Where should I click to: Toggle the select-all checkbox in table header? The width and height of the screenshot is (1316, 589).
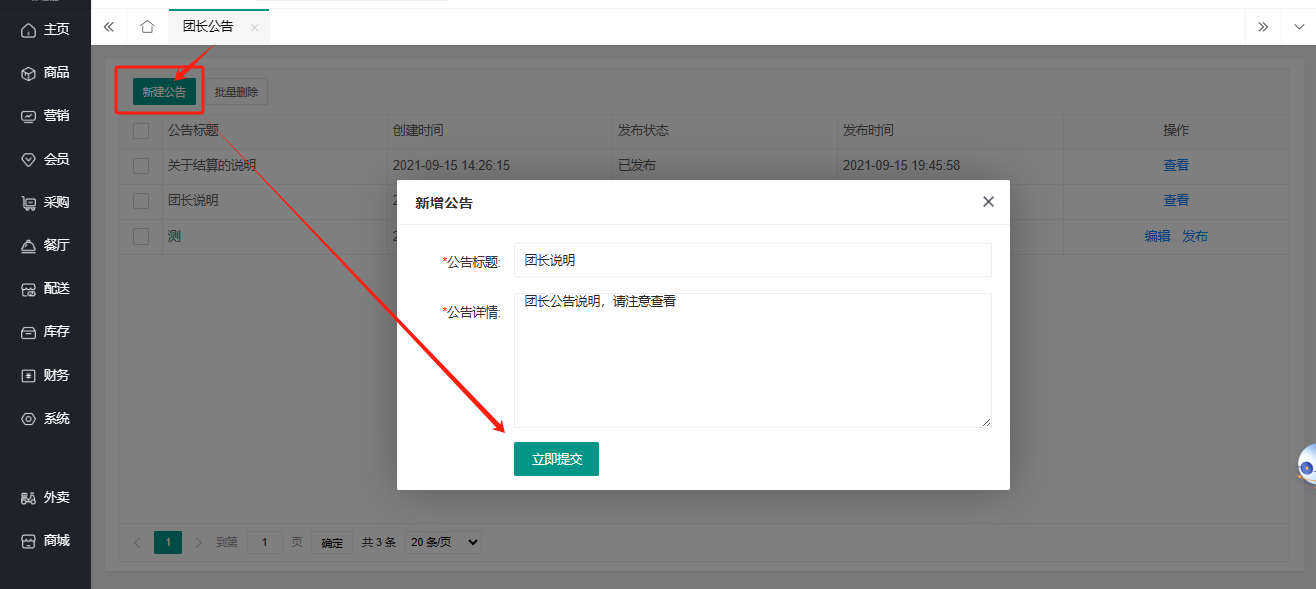click(x=141, y=131)
